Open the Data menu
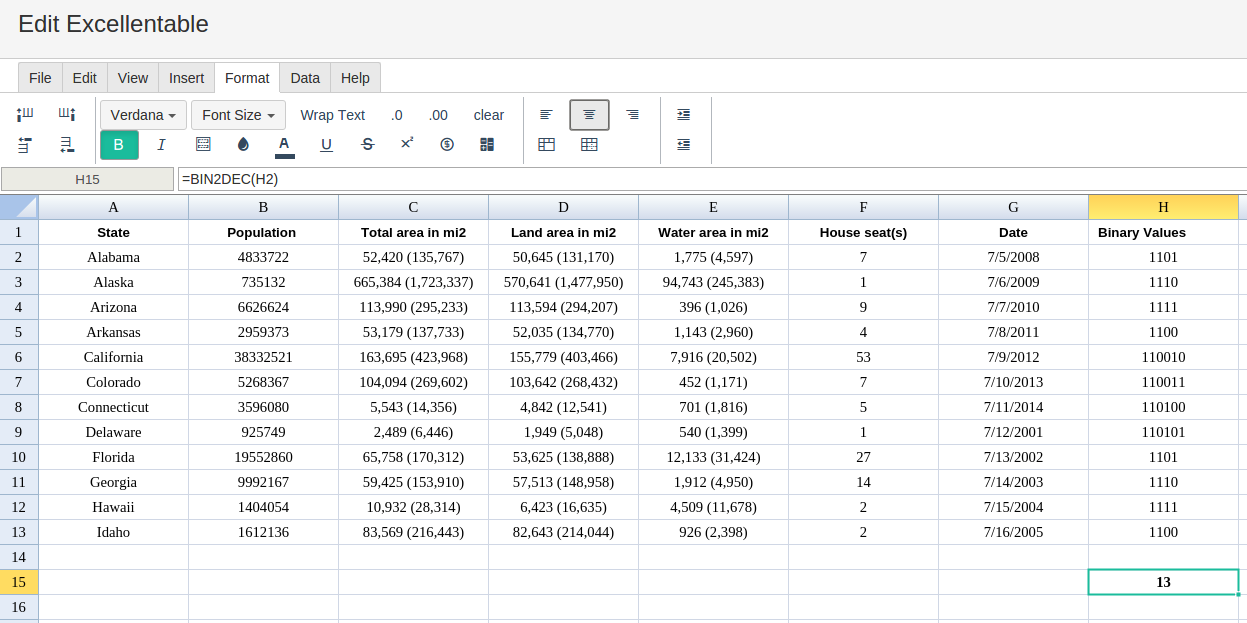The image size is (1247, 623). (x=305, y=78)
